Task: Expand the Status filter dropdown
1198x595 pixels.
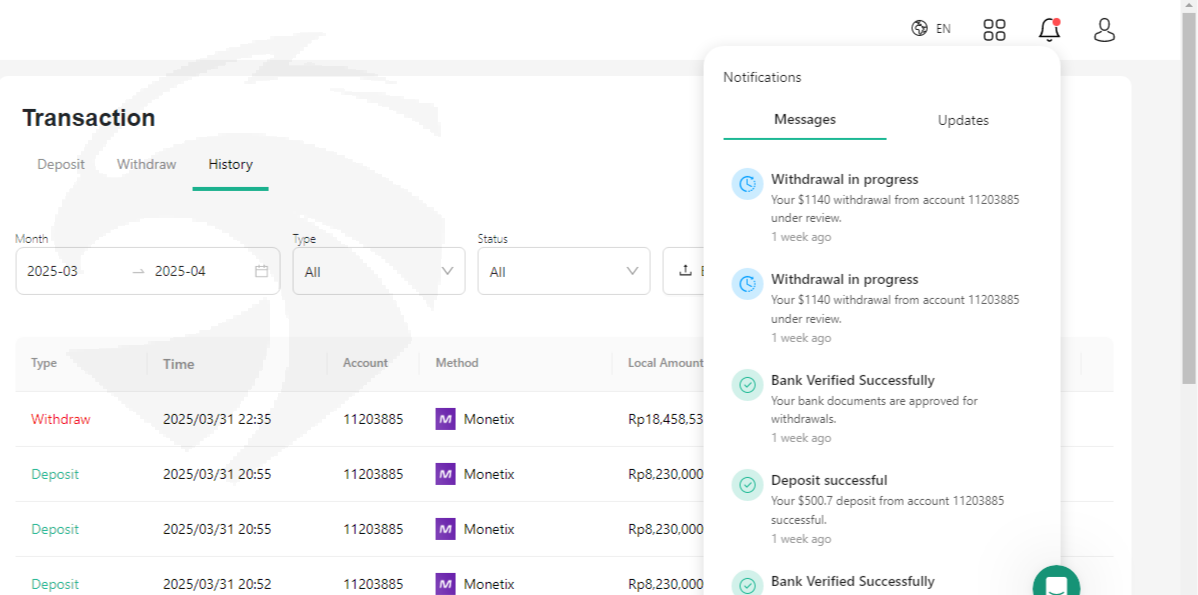Action: [x=563, y=271]
